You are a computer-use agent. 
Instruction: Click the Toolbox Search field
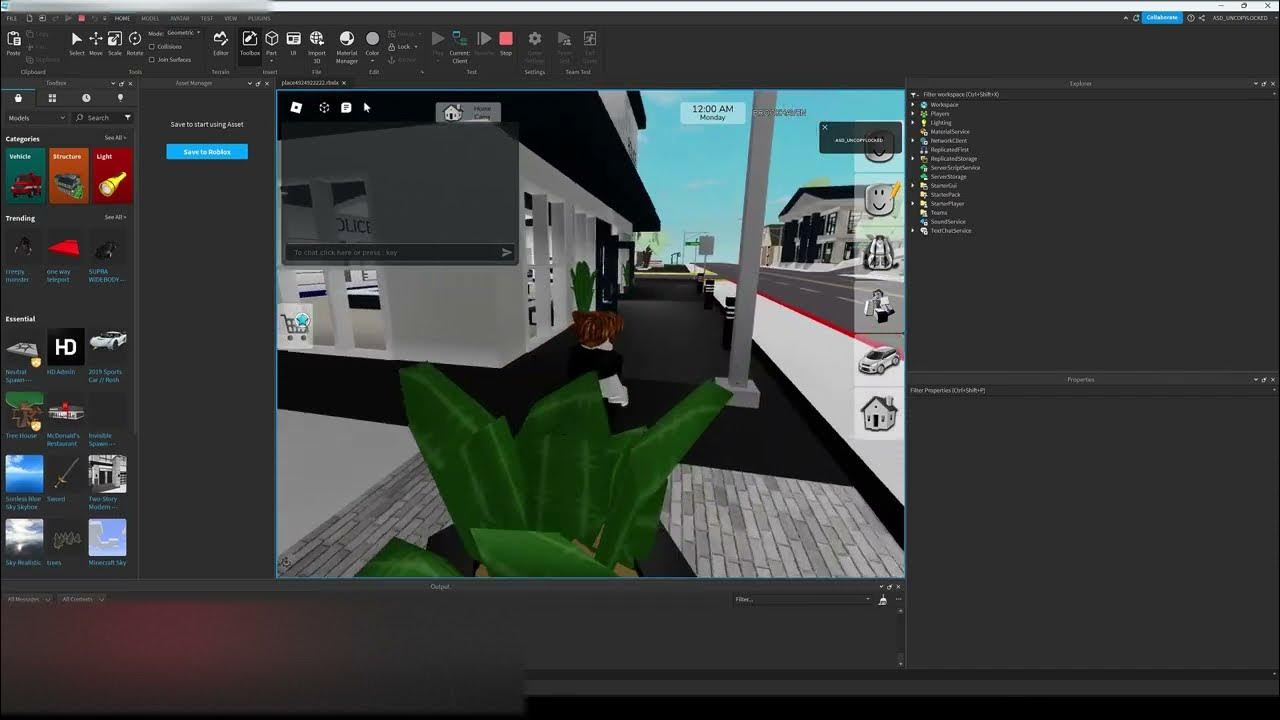[100, 118]
